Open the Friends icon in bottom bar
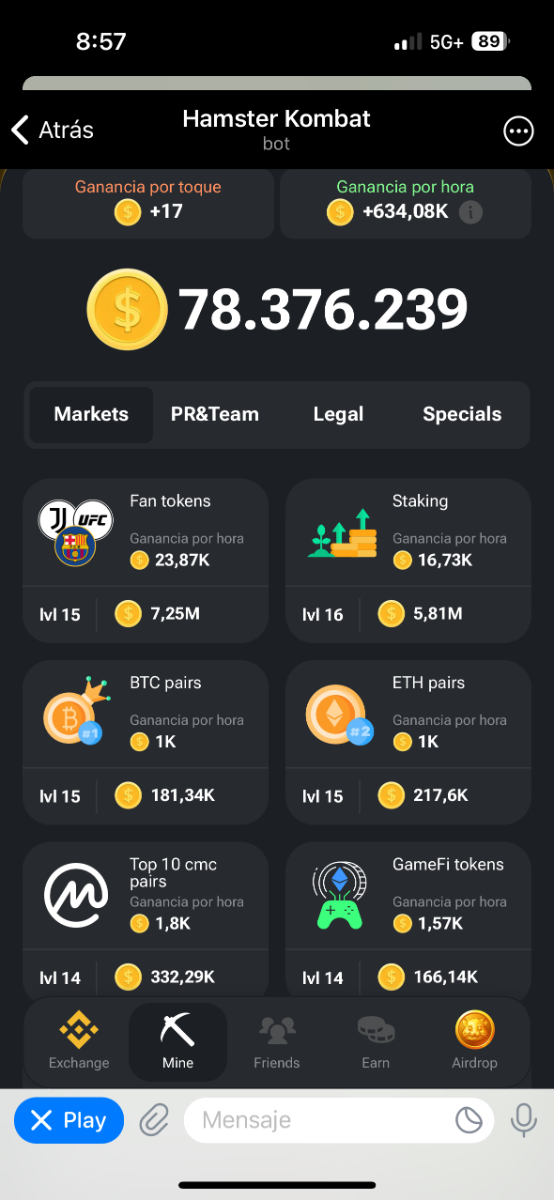 277,1041
